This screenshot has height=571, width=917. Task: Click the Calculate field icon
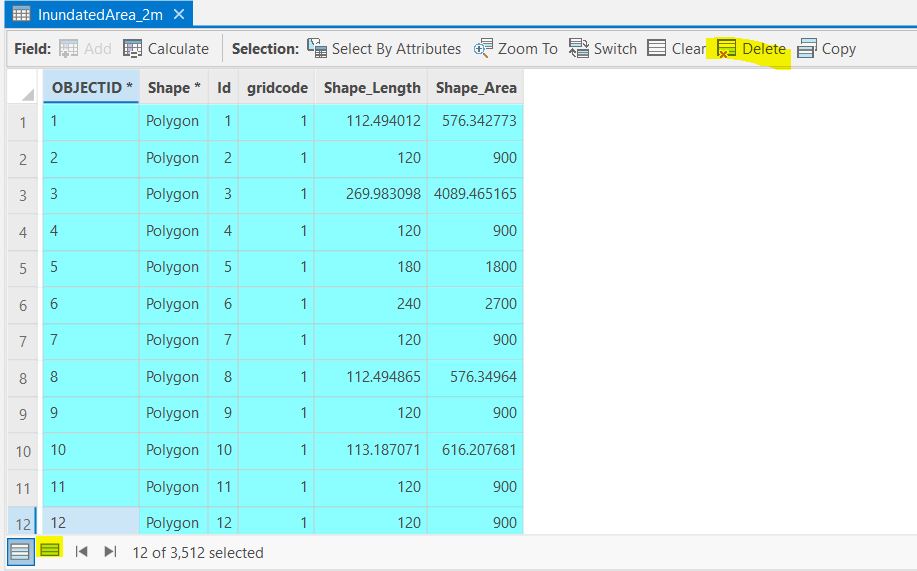tap(133, 49)
